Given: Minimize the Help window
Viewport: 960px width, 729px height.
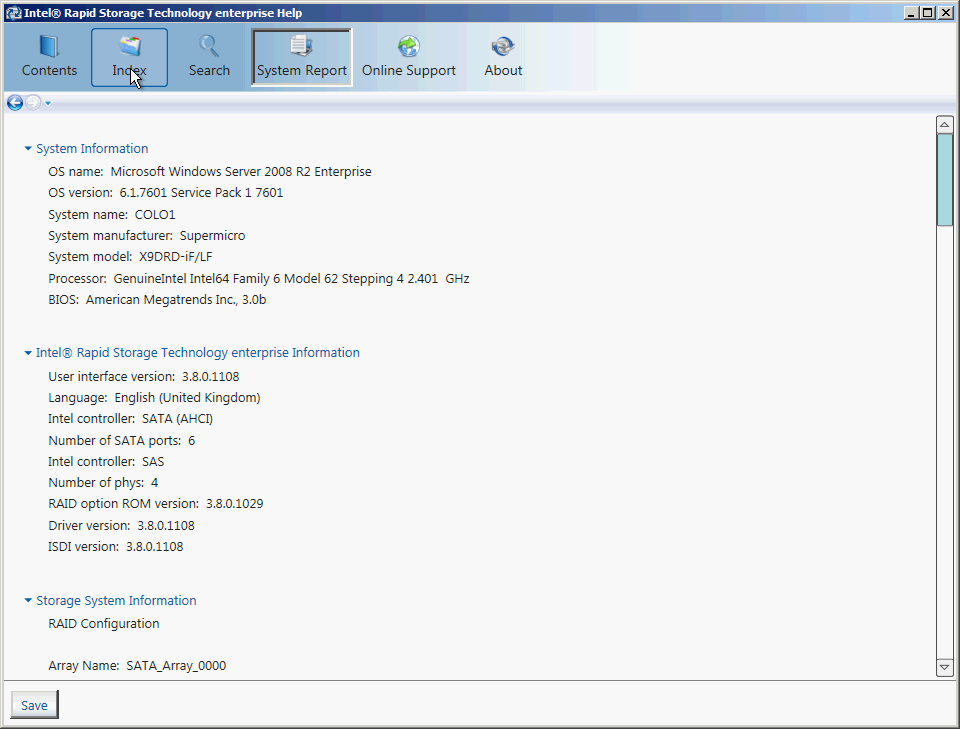Looking at the screenshot, I should pos(912,13).
